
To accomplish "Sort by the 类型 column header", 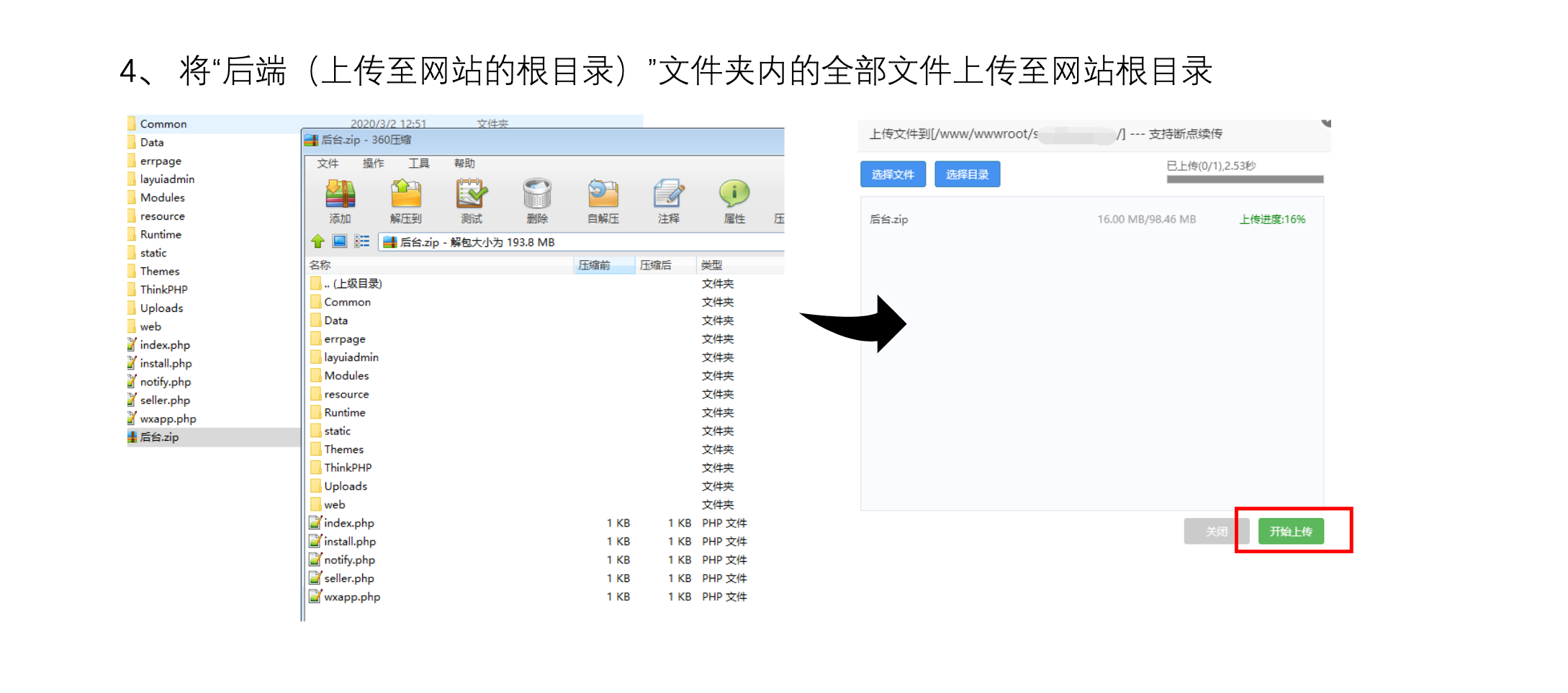I will 740,265.
